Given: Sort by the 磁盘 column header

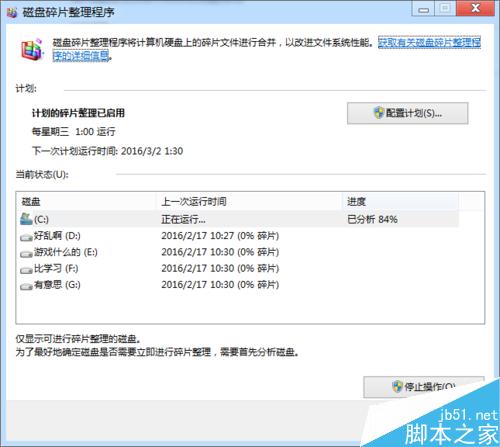Looking at the screenshot, I should 86,201.
